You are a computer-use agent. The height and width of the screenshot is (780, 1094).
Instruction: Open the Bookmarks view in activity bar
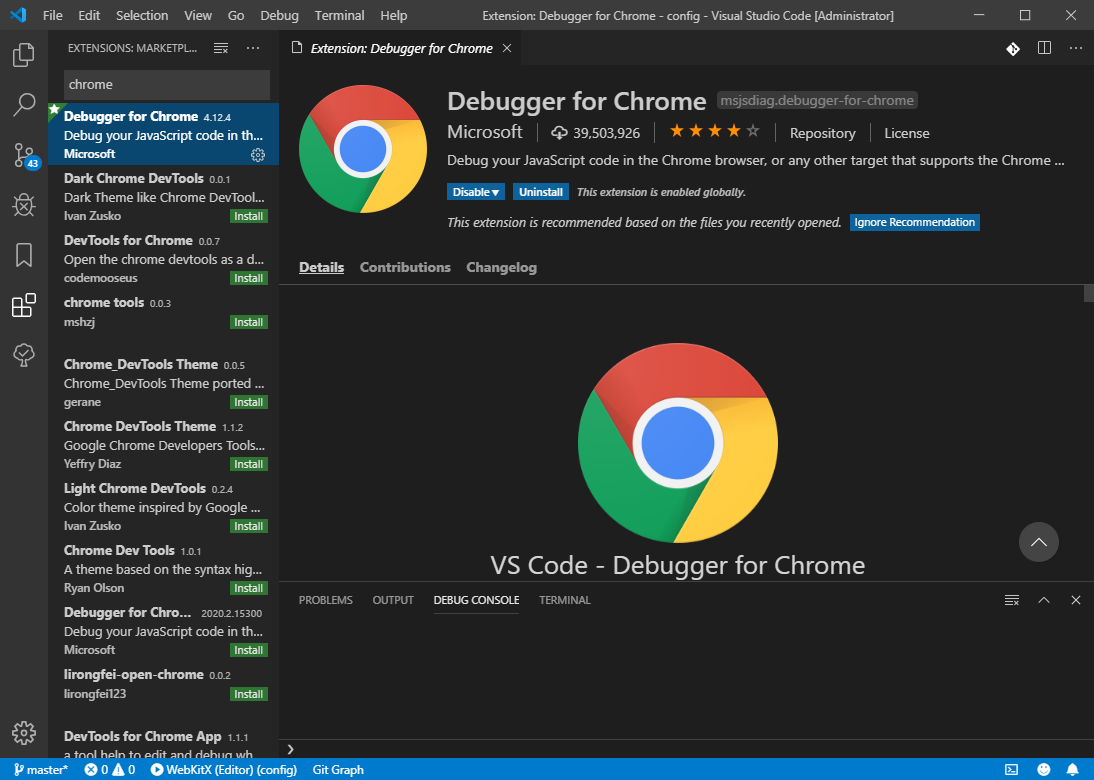pyautogui.click(x=24, y=255)
